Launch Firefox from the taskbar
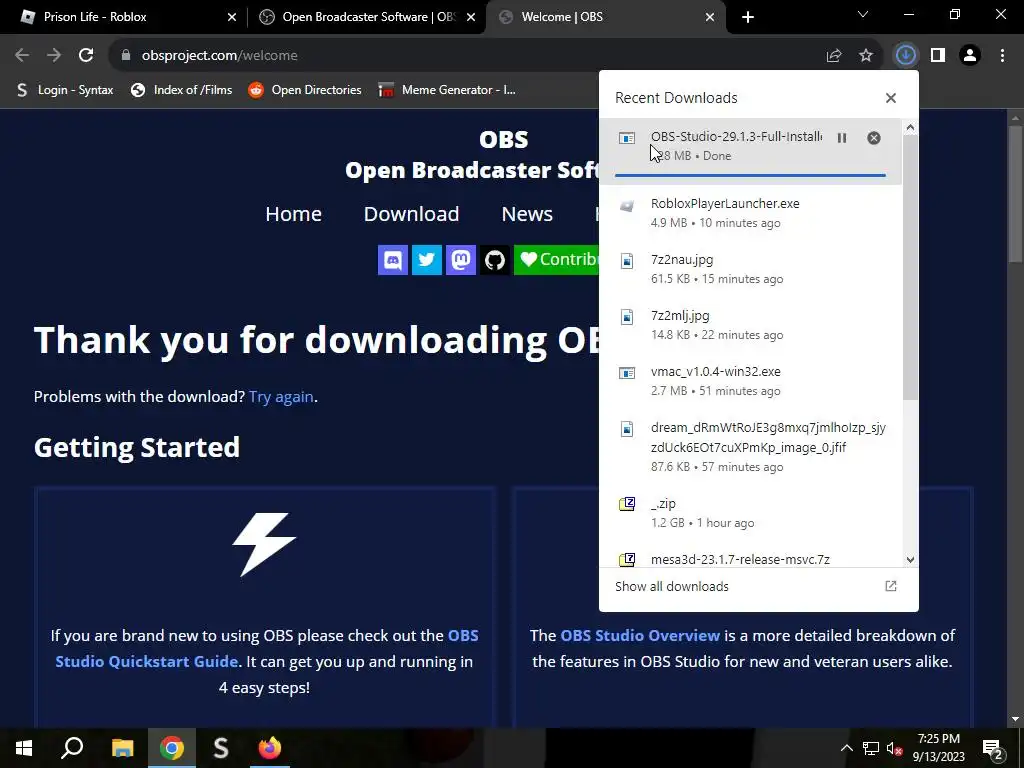Image resolution: width=1024 pixels, height=768 pixels. coord(269,748)
